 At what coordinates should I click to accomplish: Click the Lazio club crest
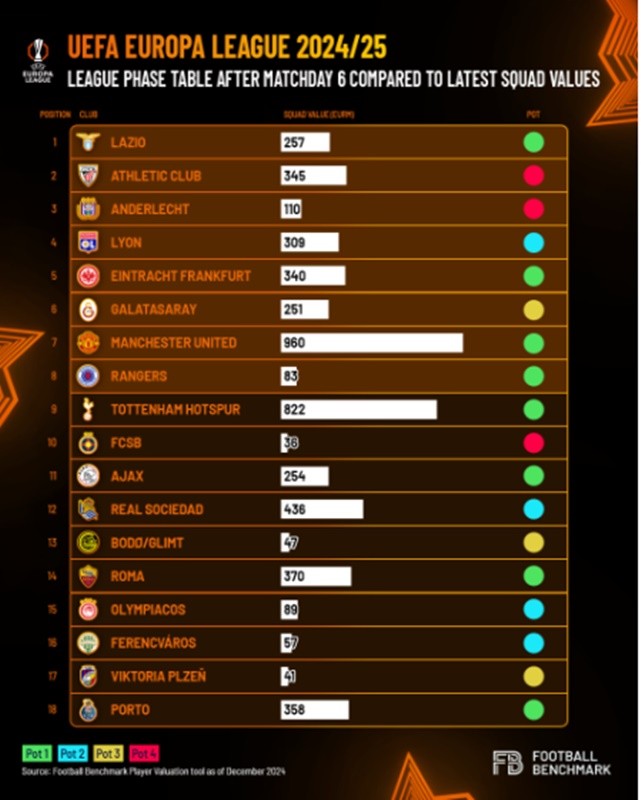coord(88,142)
